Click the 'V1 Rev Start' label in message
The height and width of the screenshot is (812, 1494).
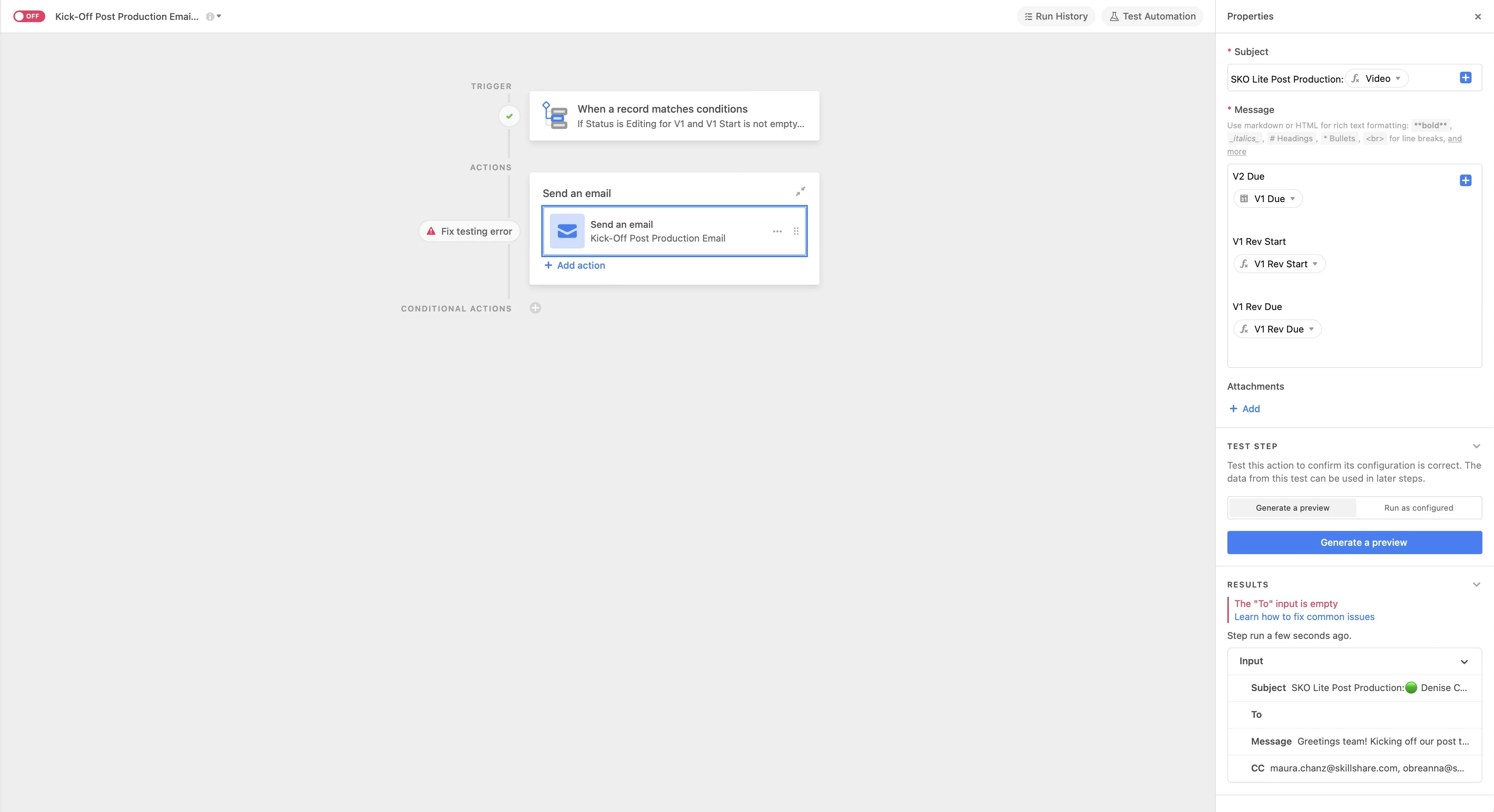pyautogui.click(x=1259, y=241)
